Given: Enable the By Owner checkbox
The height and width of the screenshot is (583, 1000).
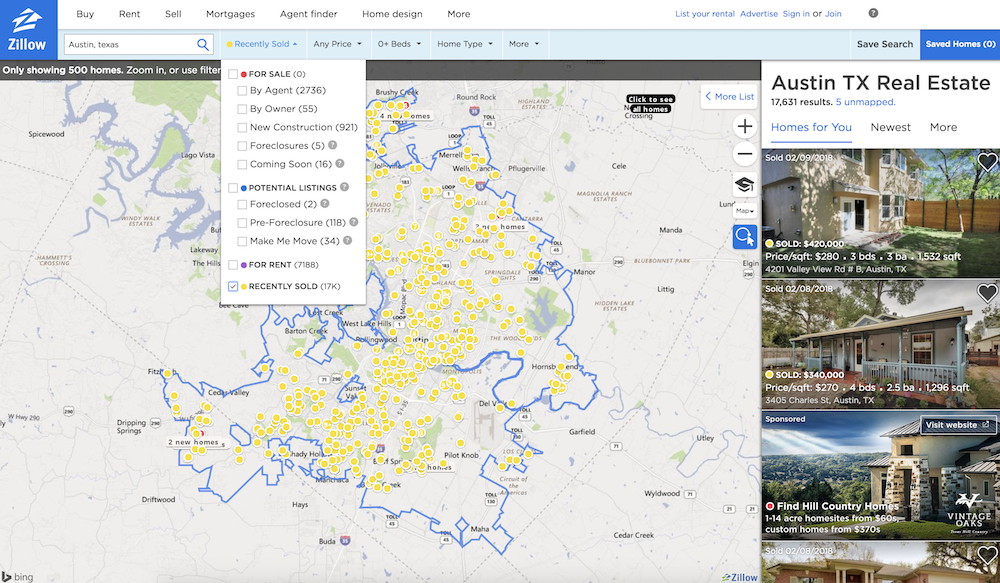Looking at the screenshot, I should point(242,109).
